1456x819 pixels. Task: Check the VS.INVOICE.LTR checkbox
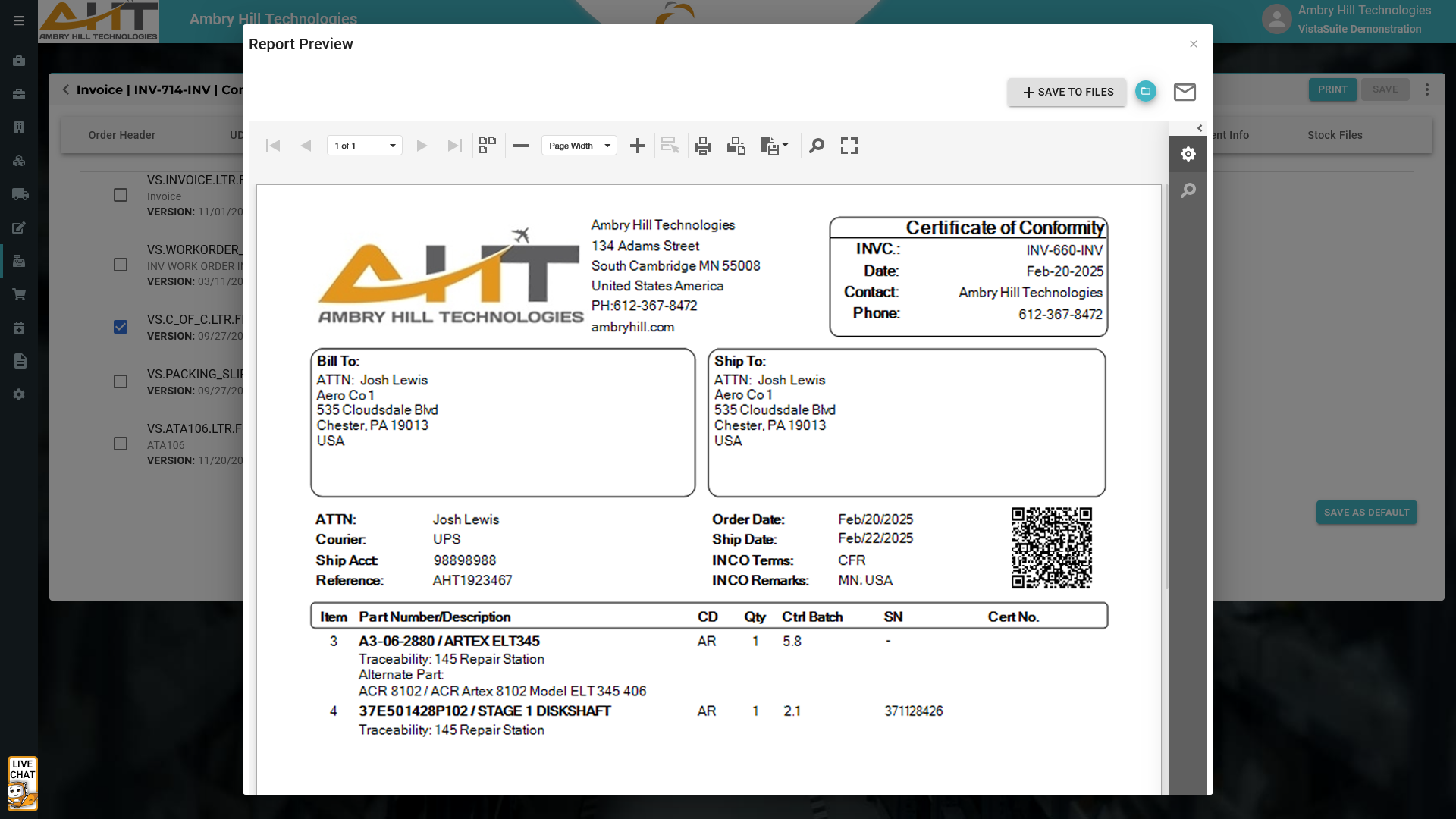pos(121,195)
